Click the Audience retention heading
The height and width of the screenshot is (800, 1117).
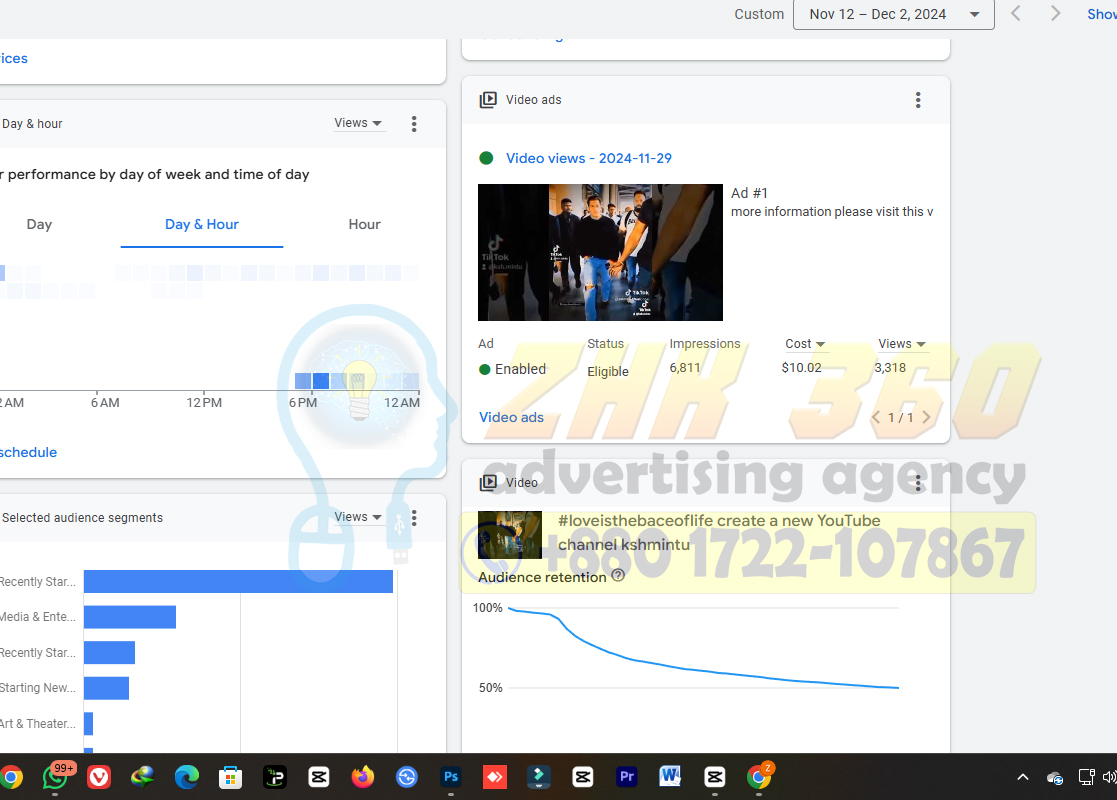pyautogui.click(x=542, y=577)
